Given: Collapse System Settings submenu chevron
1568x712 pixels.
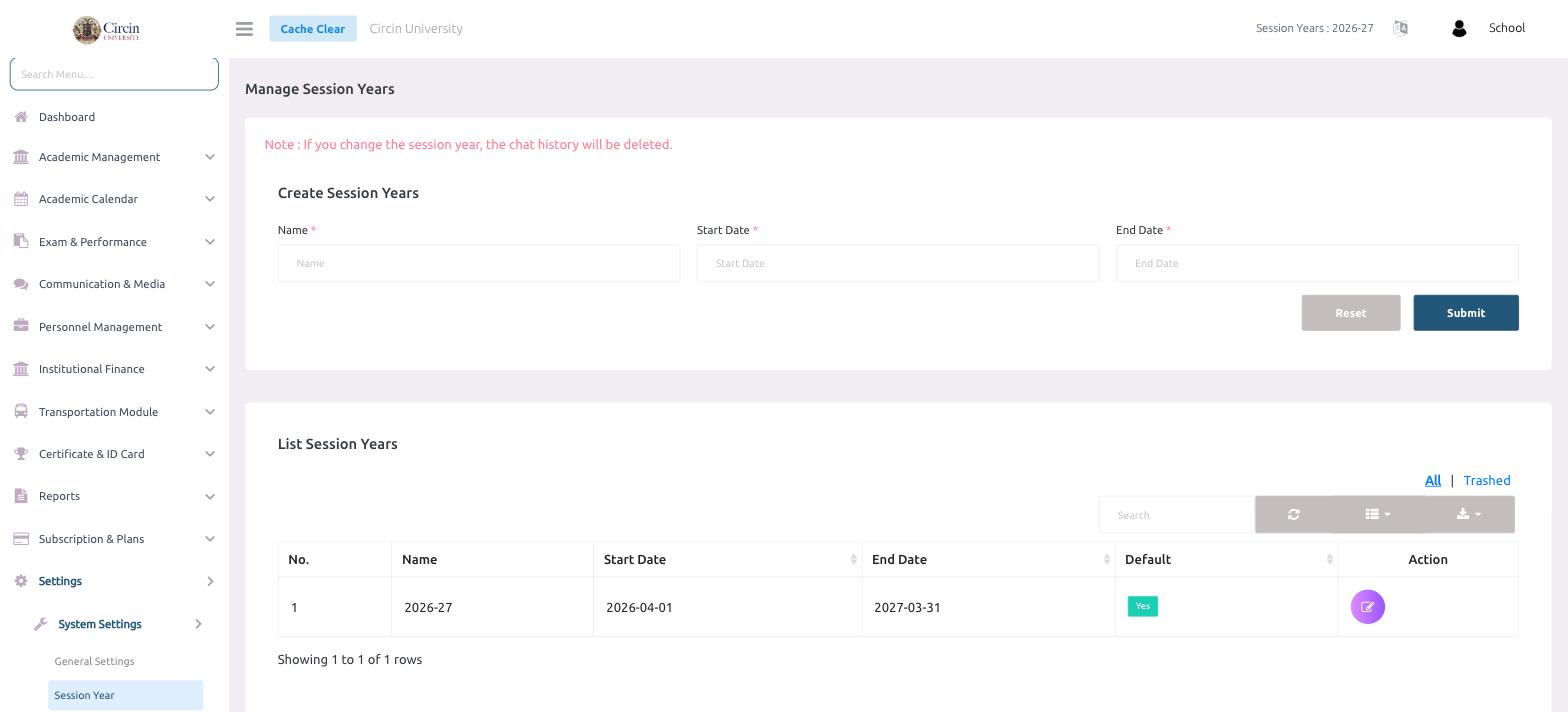Looking at the screenshot, I should [198, 624].
